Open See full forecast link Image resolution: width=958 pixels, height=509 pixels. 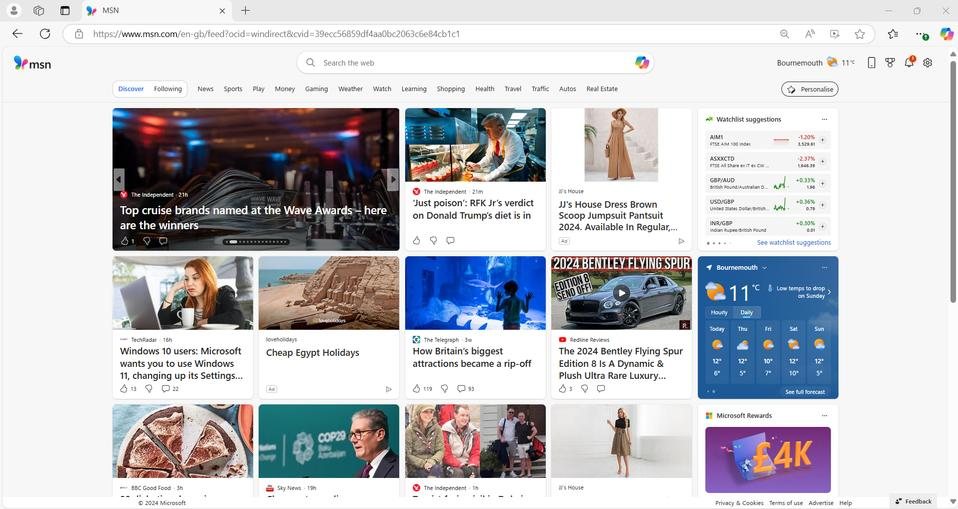[x=805, y=392]
